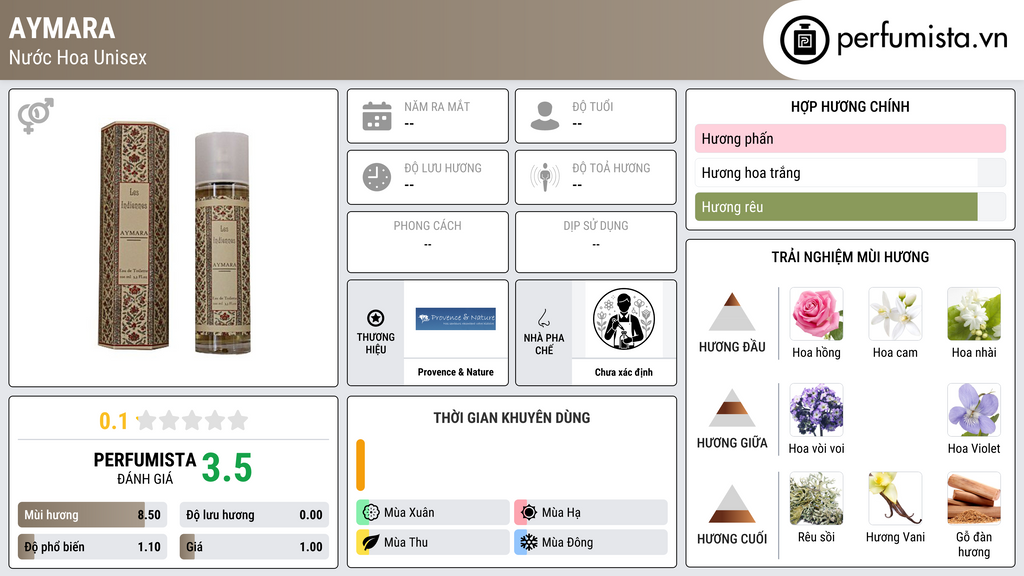This screenshot has width=1024, height=576.
Task: Click the Độ lưu hương 0.00 score bar
Action: [254, 515]
